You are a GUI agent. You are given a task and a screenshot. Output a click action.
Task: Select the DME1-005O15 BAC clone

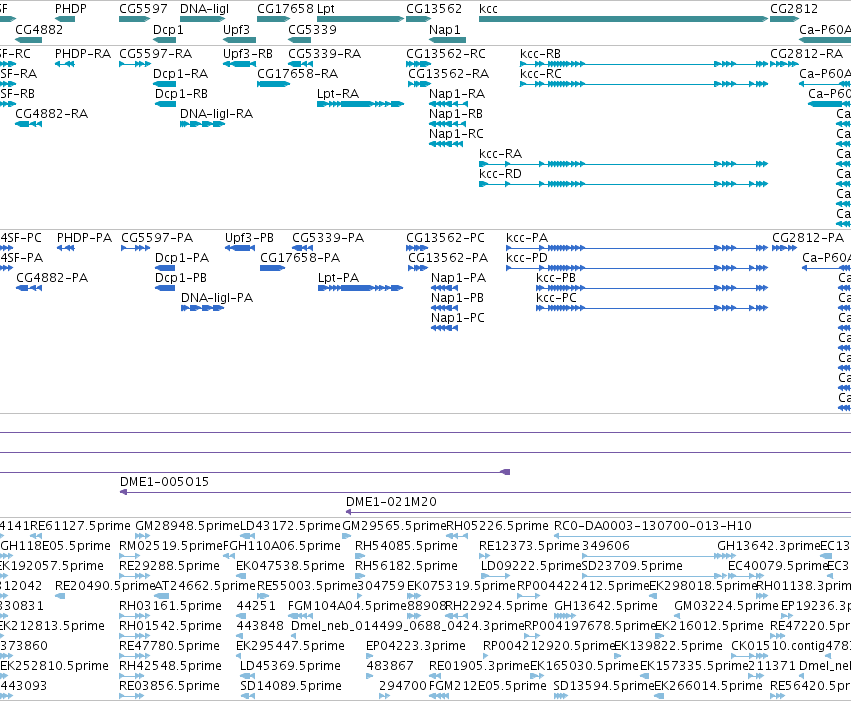tap(485, 492)
